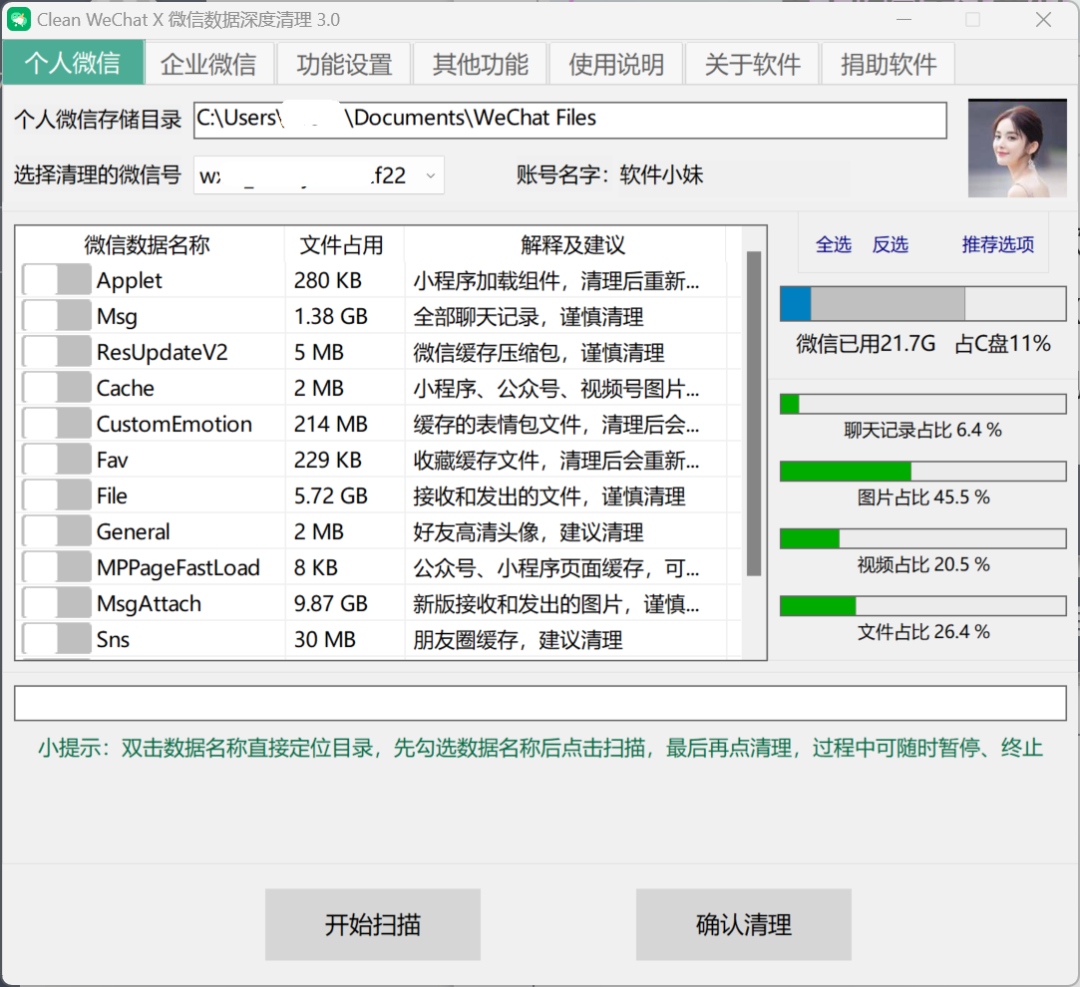The image size is (1080, 987).
Task: Toggle the Msg row switch
Action: pos(56,316)
